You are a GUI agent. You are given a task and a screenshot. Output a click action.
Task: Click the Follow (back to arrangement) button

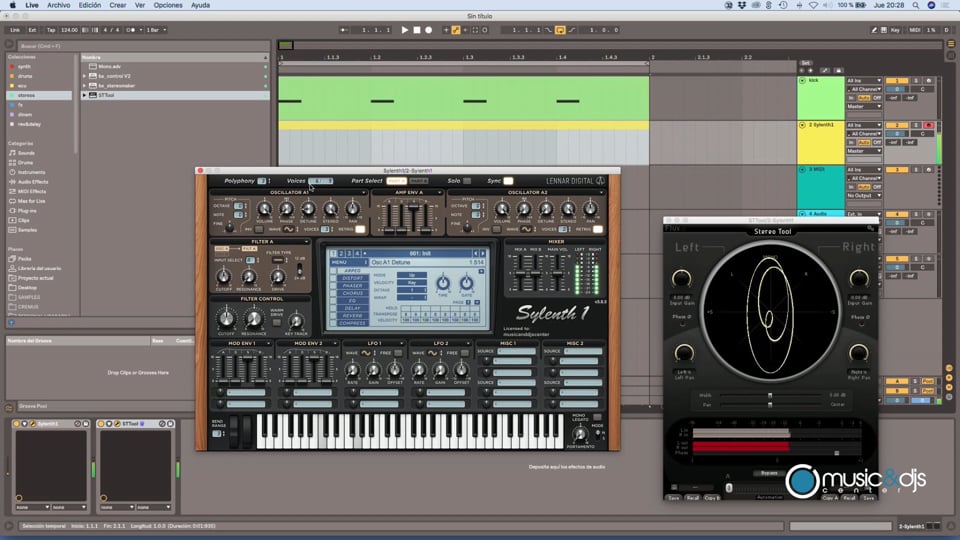coord(345,30)
